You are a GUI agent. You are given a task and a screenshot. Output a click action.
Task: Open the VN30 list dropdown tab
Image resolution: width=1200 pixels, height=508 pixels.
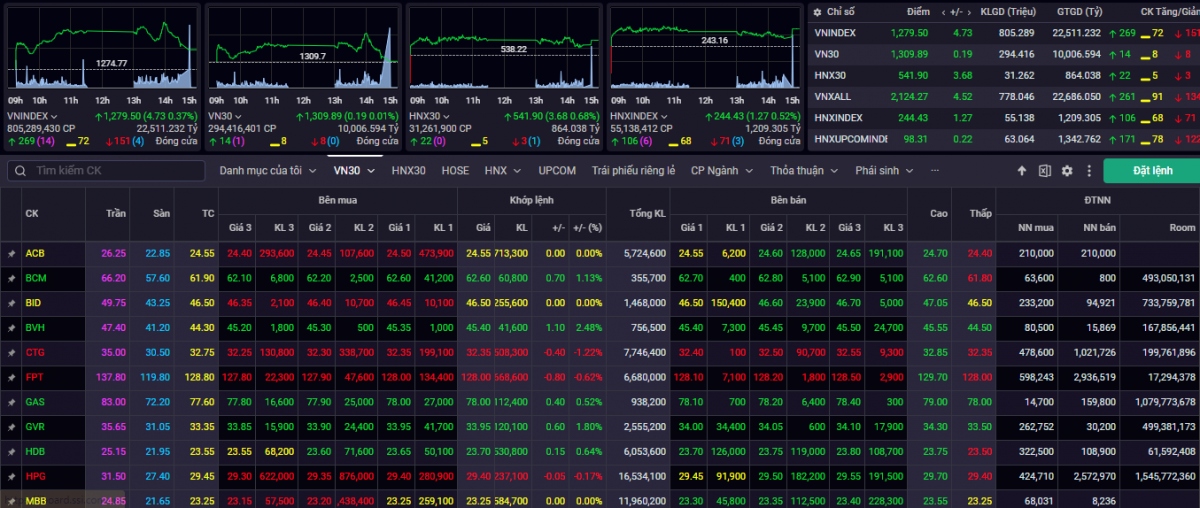point(354,171)
